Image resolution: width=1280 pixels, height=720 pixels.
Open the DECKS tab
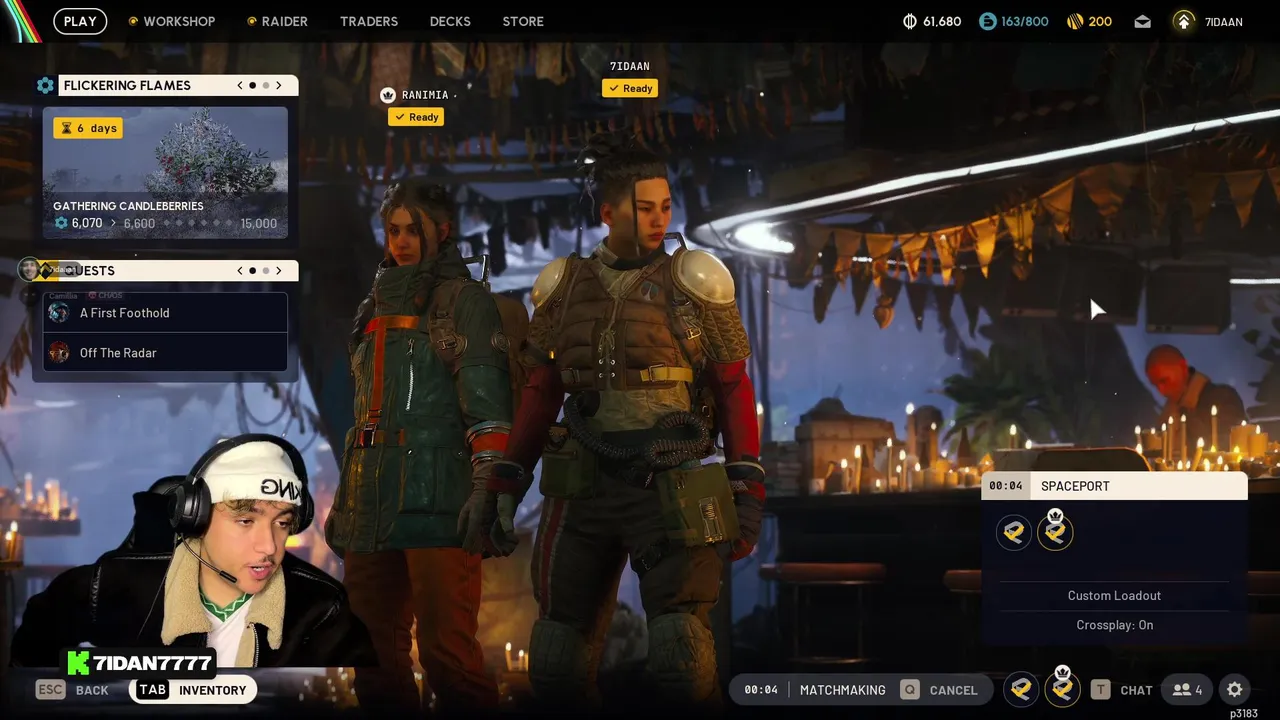[x=450, y=21]
